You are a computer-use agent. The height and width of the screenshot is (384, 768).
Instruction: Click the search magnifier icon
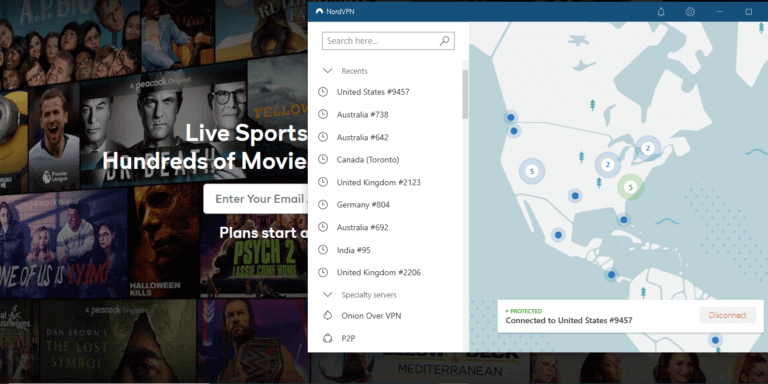pos(444,41)
